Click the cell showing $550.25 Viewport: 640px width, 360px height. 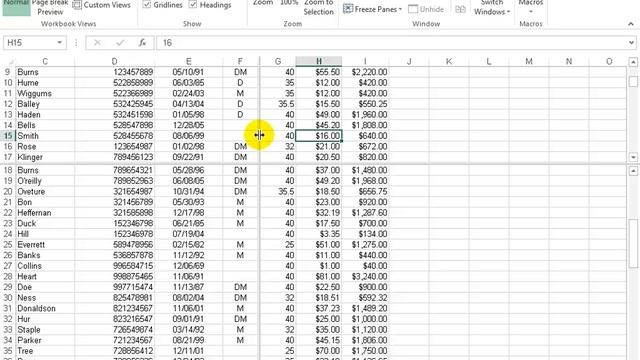(x=365, y=104)
